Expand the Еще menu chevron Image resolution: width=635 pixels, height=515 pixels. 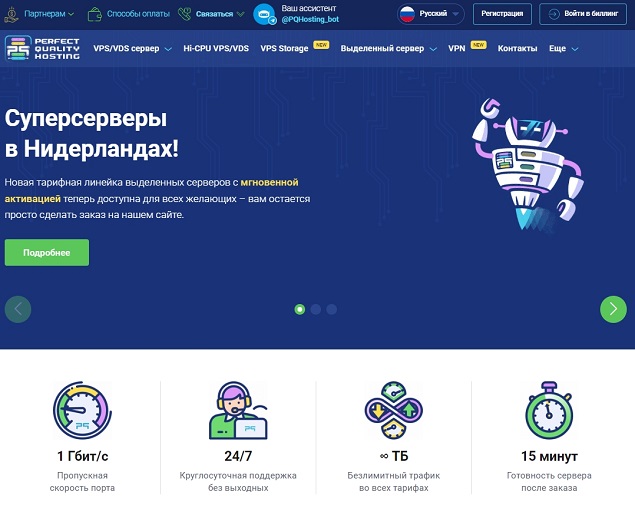point(575,49)
